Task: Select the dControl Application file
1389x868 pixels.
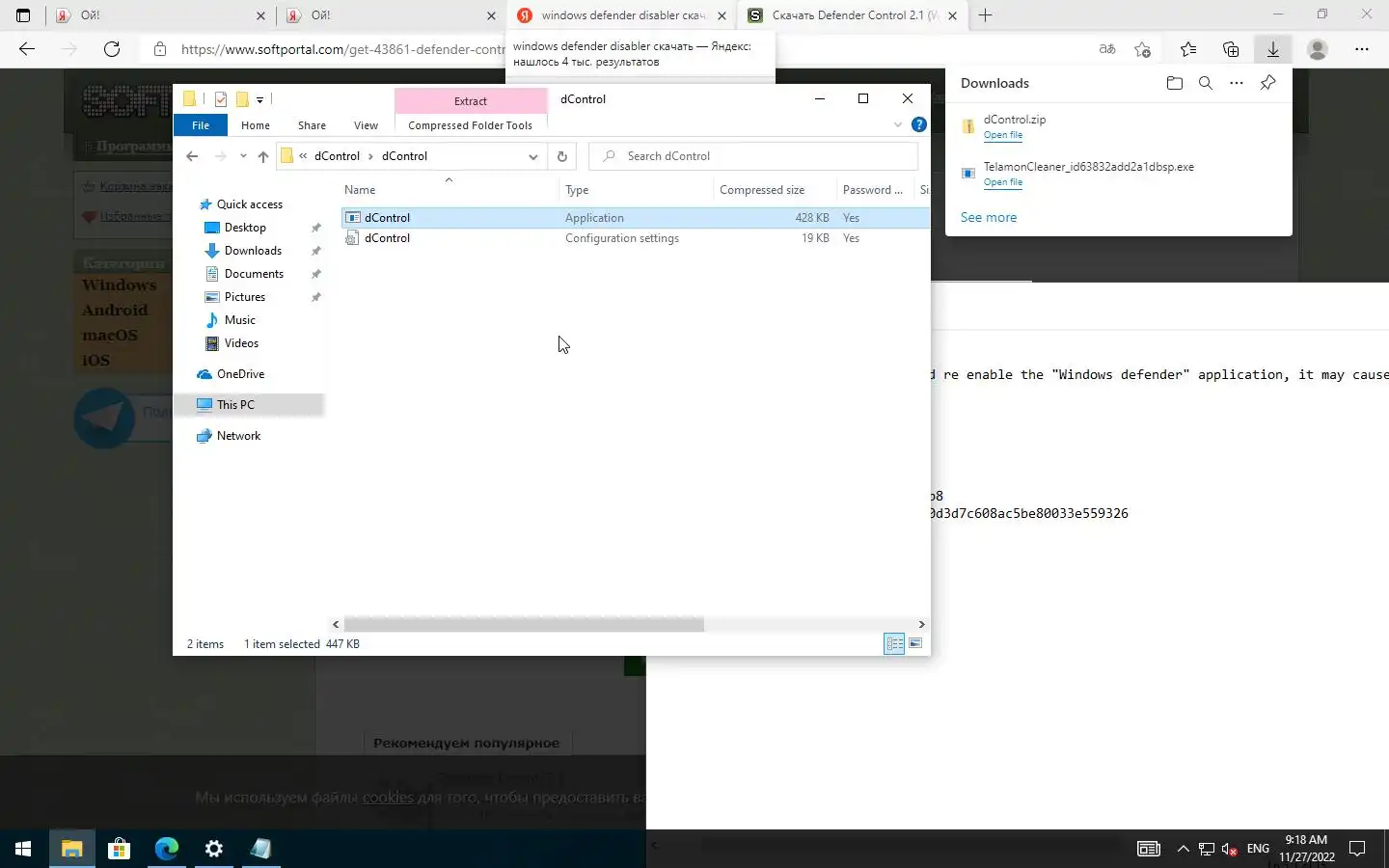Action: pos(636,218)
